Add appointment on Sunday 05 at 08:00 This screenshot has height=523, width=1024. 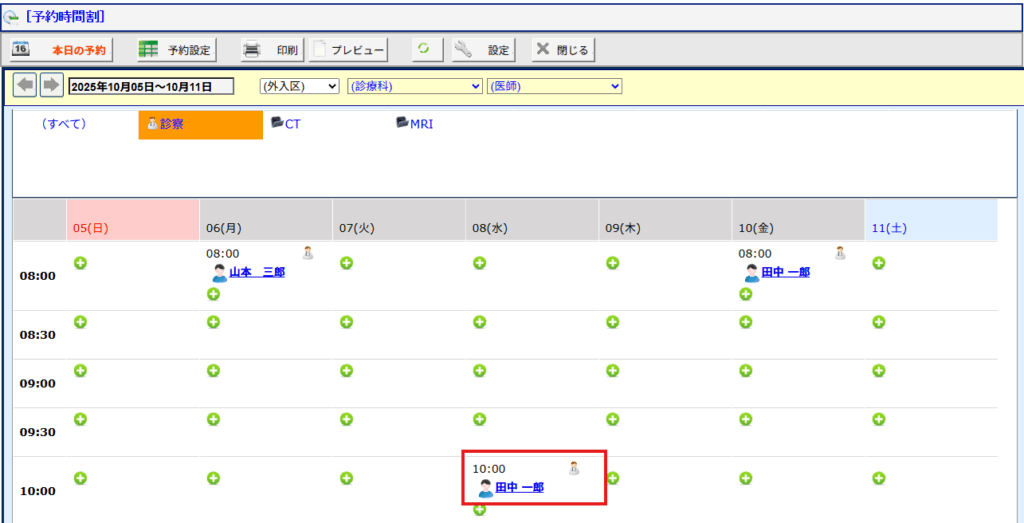[x=80, y=263]
